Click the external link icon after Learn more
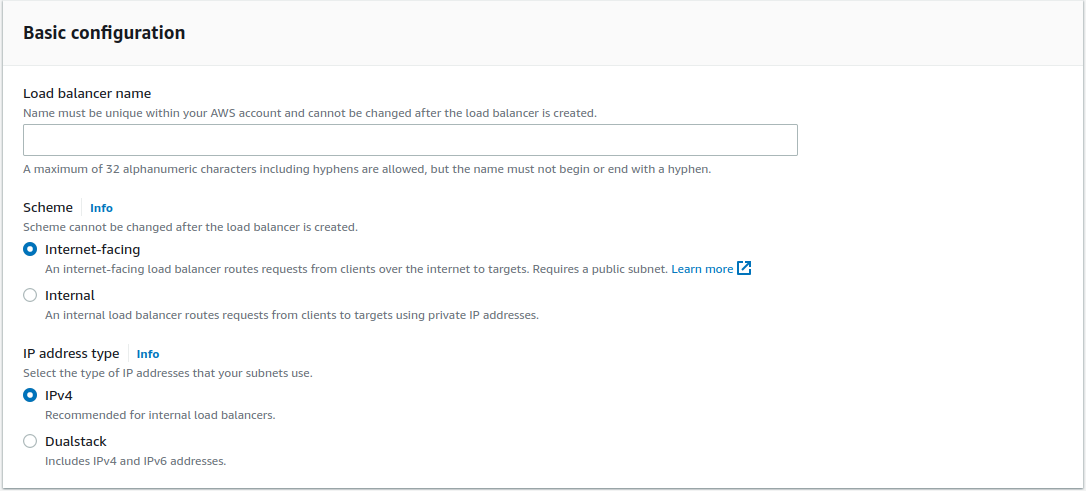The image size is (1086, 491). point(744,268)
